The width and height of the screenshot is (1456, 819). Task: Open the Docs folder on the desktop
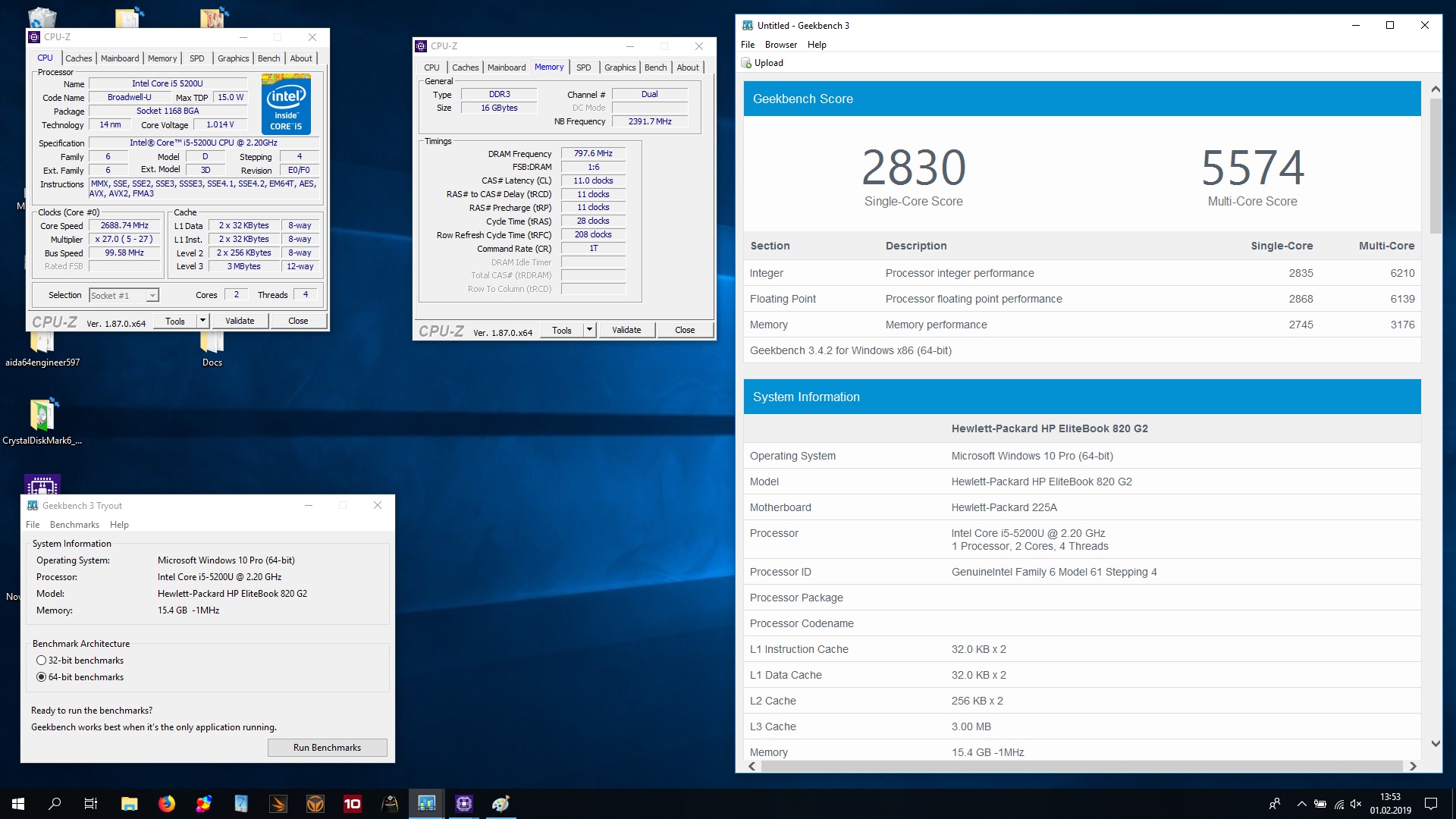[212, 351]
